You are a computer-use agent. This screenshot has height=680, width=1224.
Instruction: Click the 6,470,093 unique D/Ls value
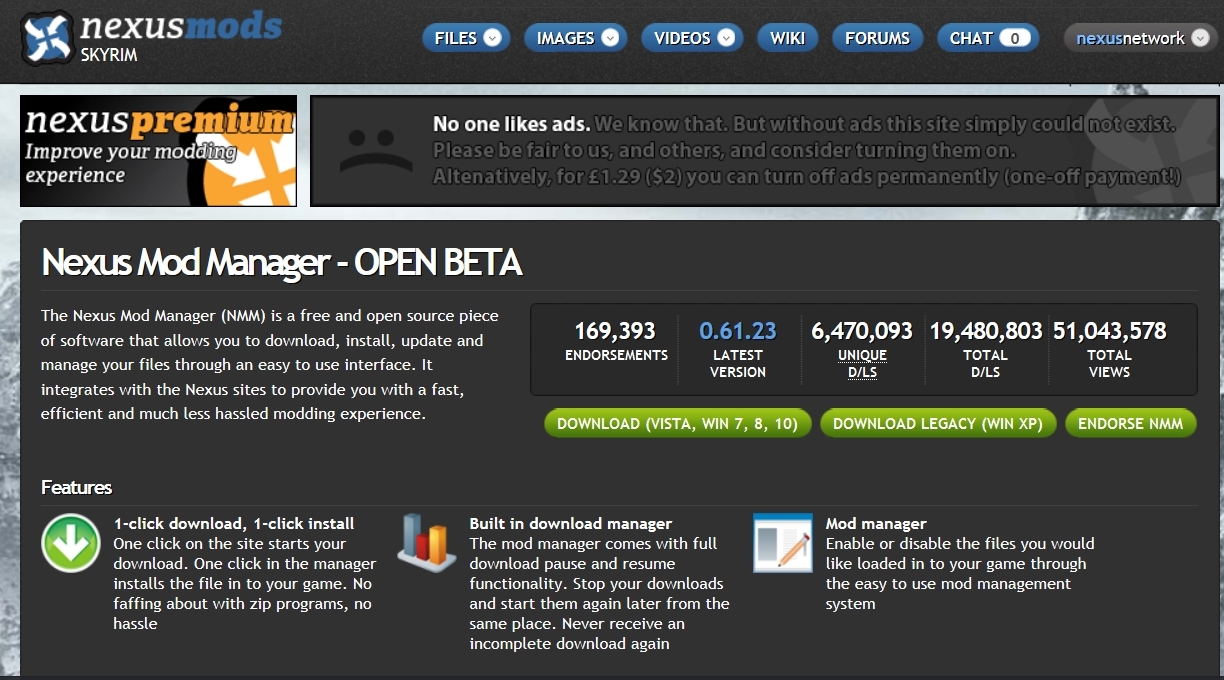pyautogui.click(x=862, y=330)
